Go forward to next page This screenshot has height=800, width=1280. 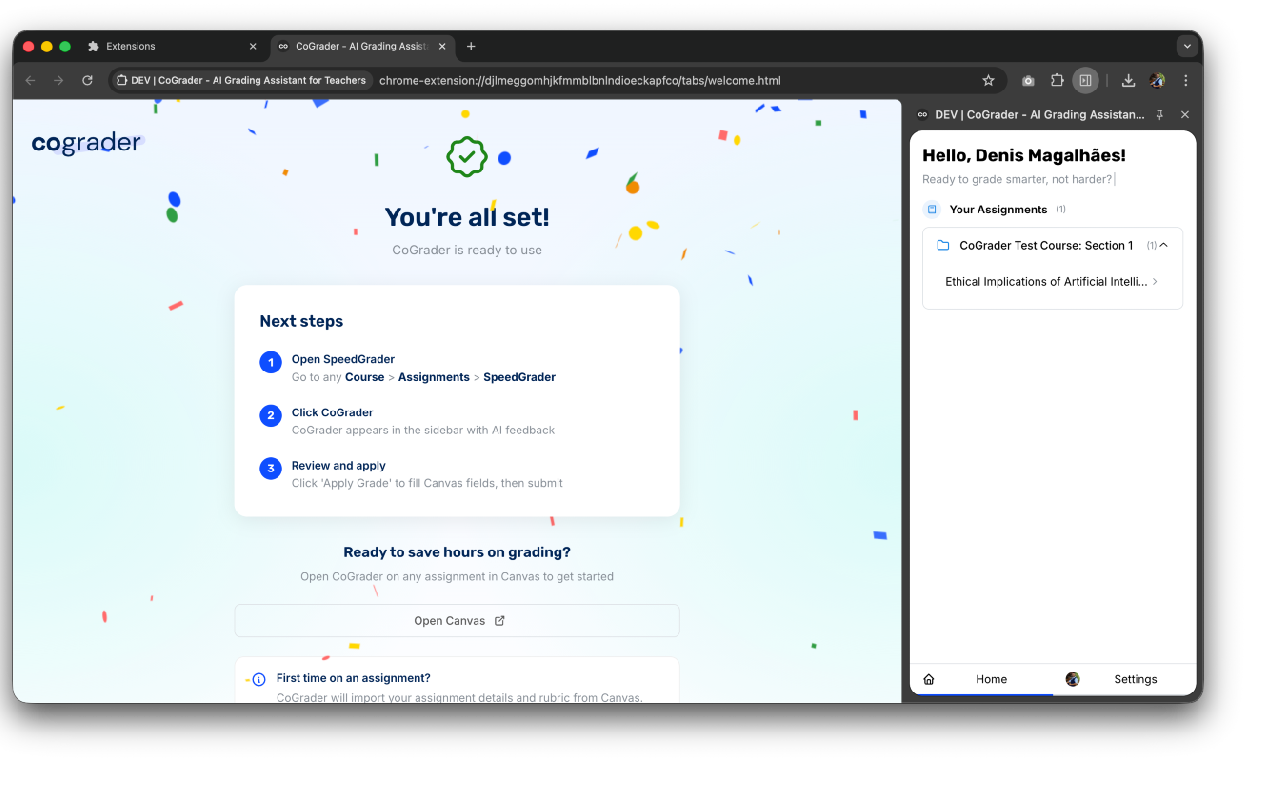coord(59,80)
